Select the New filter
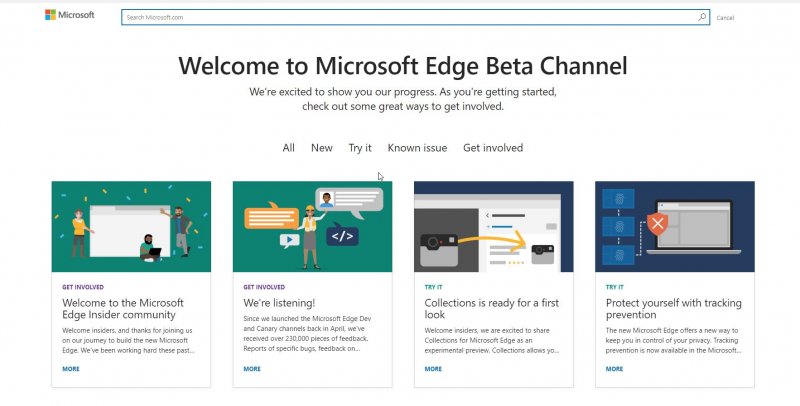Image resolution: width=800 pixels, height=406 pixels. [321, 148]
